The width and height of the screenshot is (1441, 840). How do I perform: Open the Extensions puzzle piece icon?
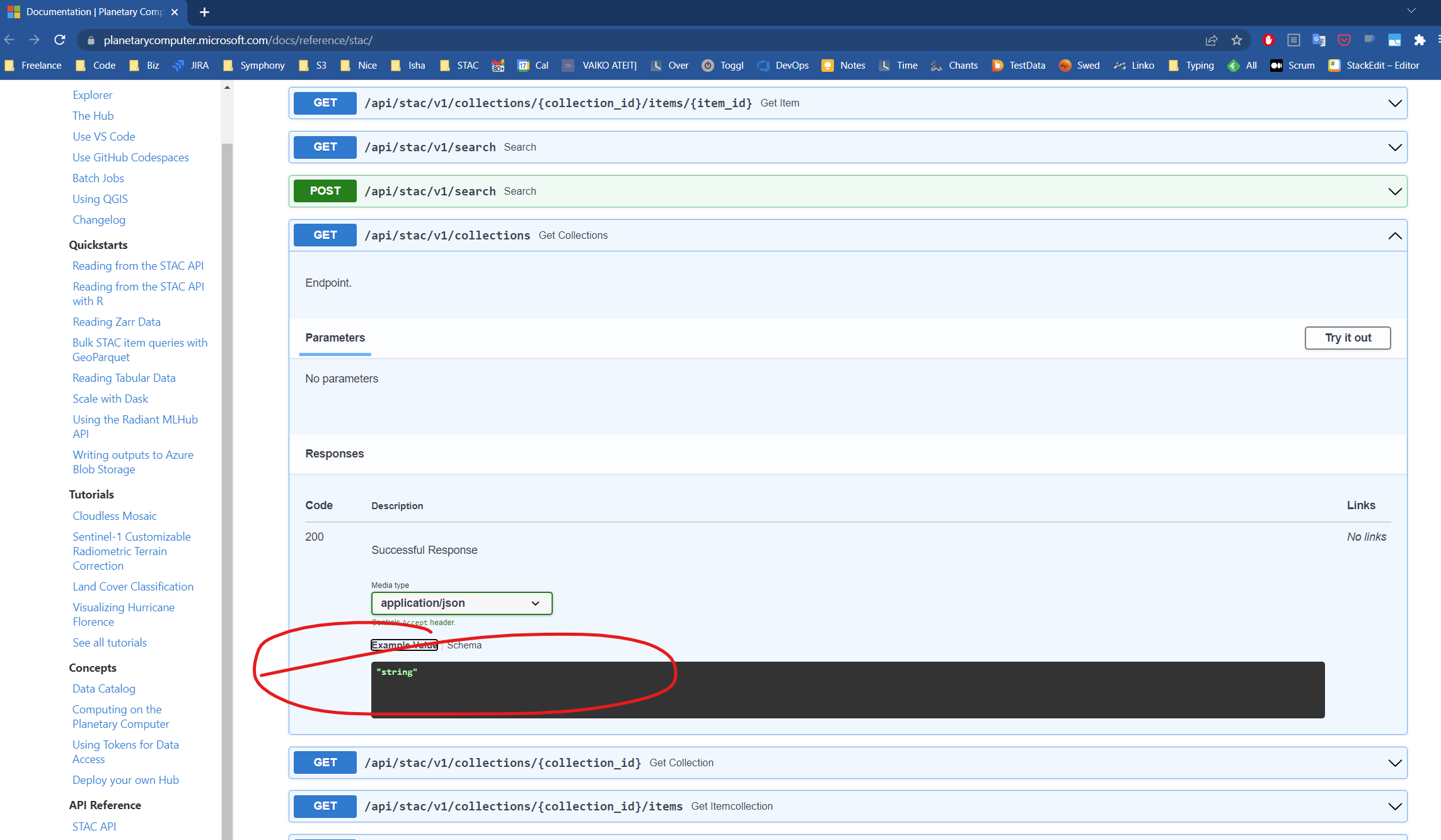point(1420,40)
